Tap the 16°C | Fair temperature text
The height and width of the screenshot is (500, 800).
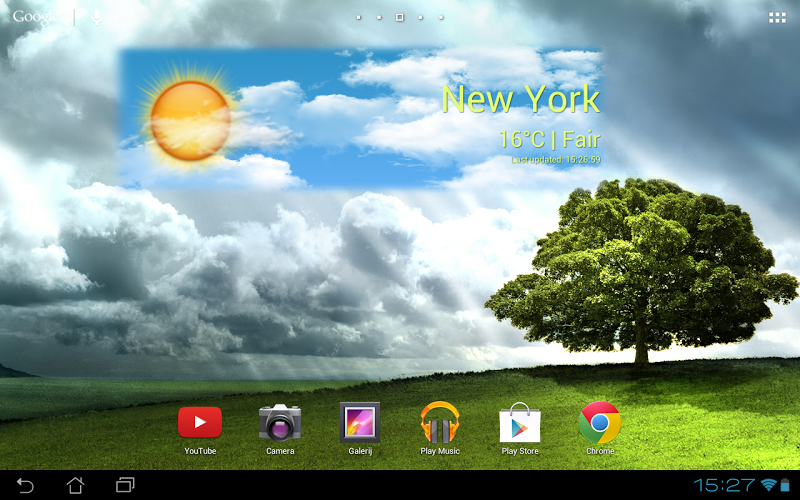coord(549,139)
